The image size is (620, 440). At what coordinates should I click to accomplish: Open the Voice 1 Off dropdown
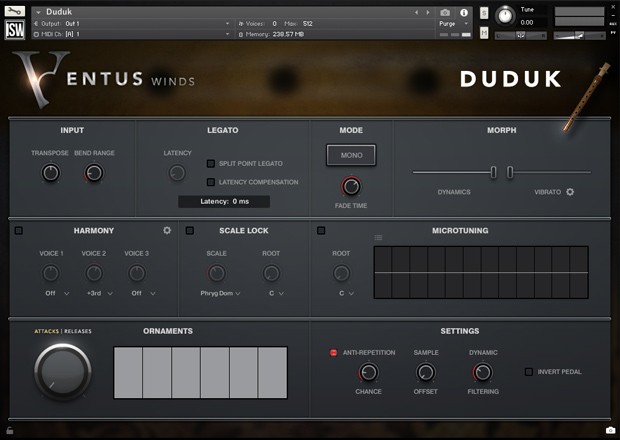click(x=57, y=293)
